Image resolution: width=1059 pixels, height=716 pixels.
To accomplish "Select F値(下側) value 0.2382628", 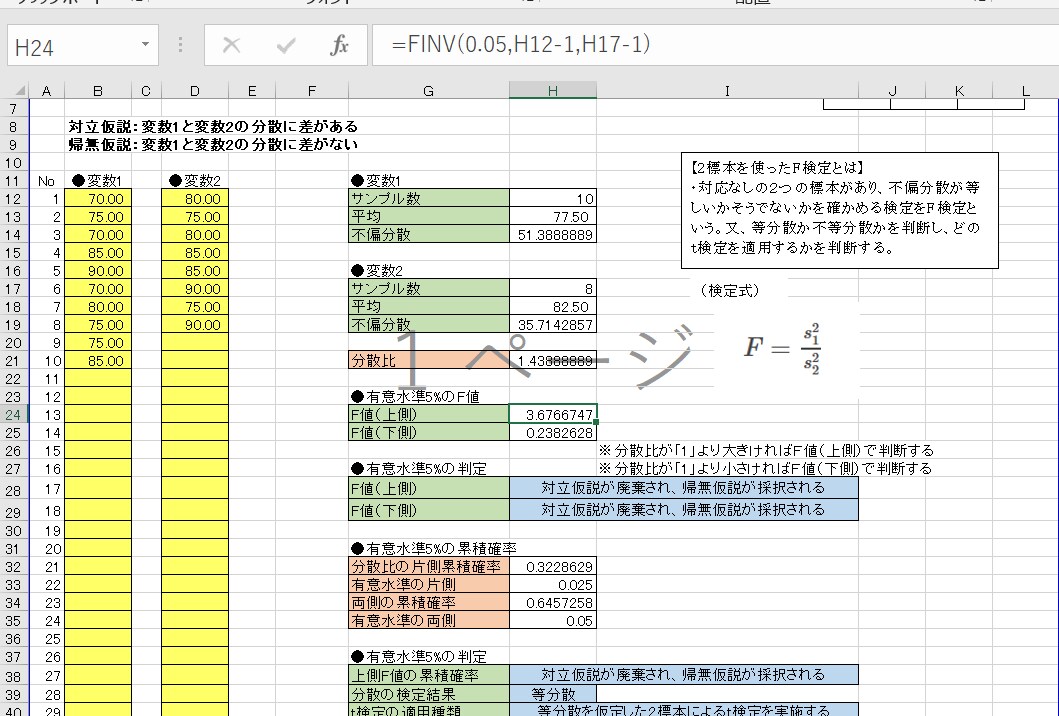I will point(552,433).
